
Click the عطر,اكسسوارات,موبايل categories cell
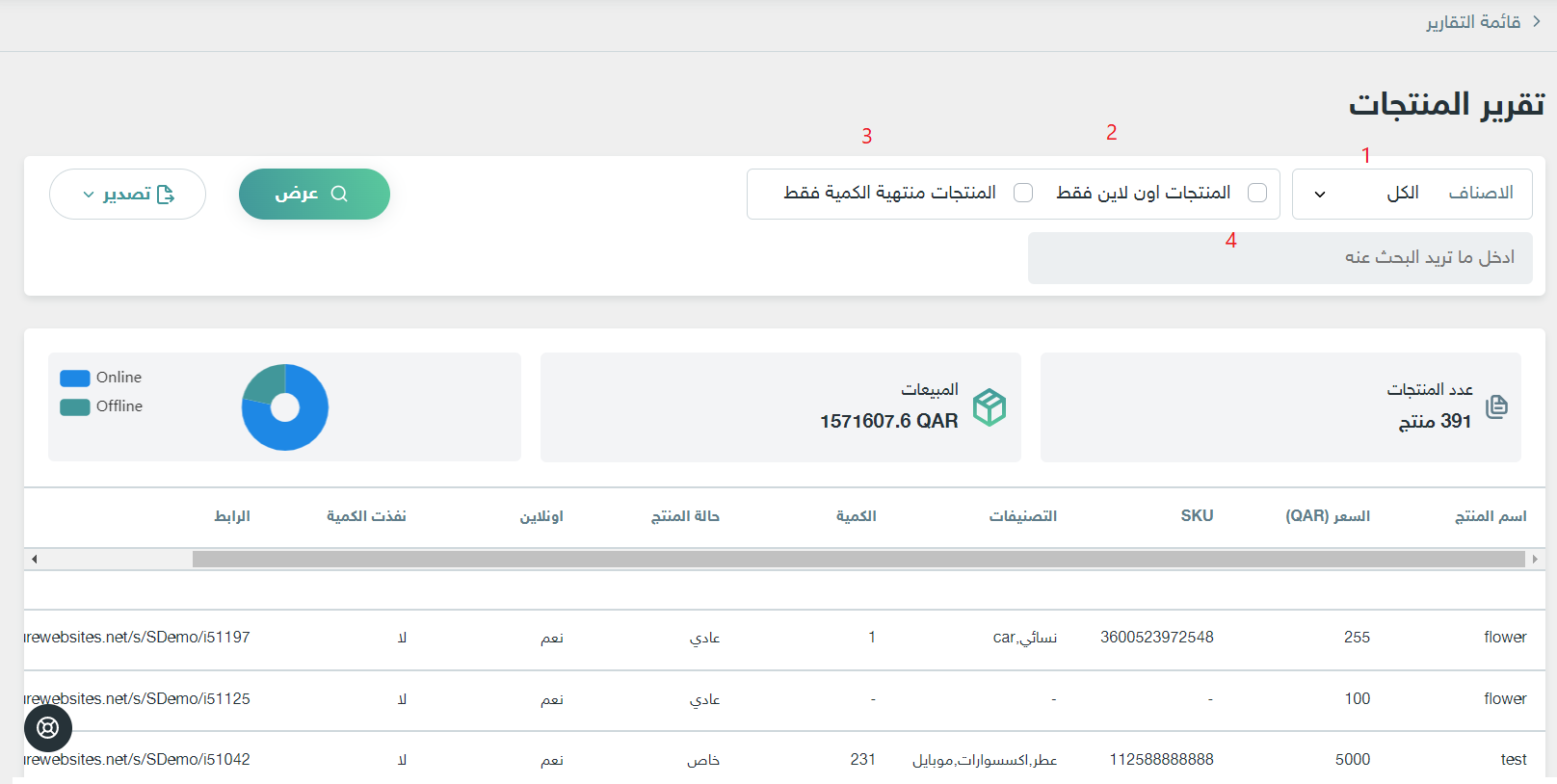[x=985, y=760]
